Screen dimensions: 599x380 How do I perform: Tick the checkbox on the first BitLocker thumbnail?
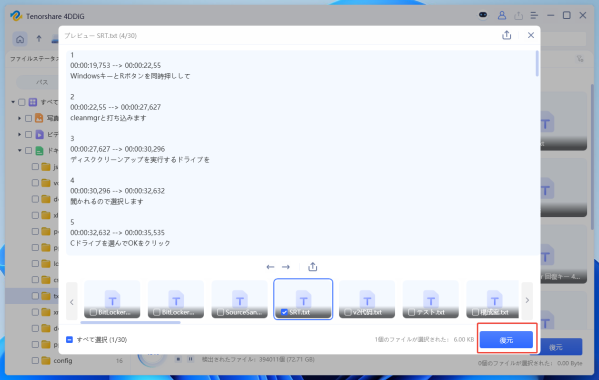click(93, 312)
